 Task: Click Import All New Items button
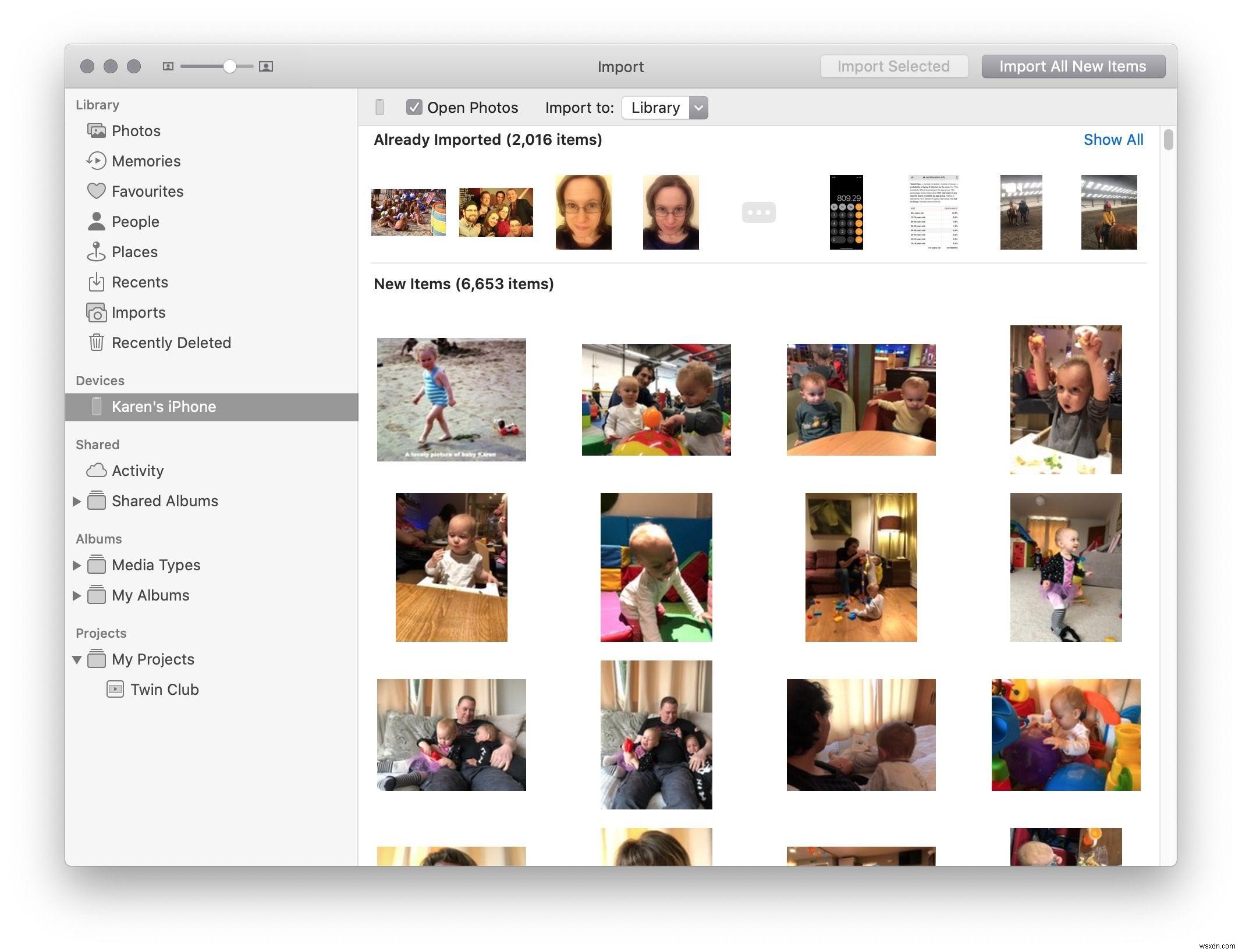coord(1073,65)
